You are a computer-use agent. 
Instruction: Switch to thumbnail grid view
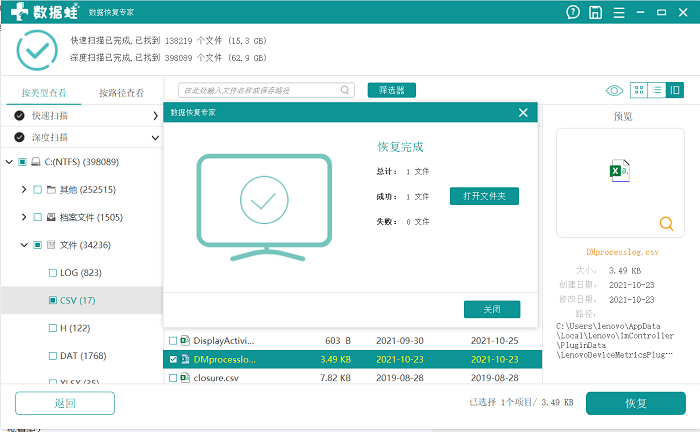pos(639,90)
